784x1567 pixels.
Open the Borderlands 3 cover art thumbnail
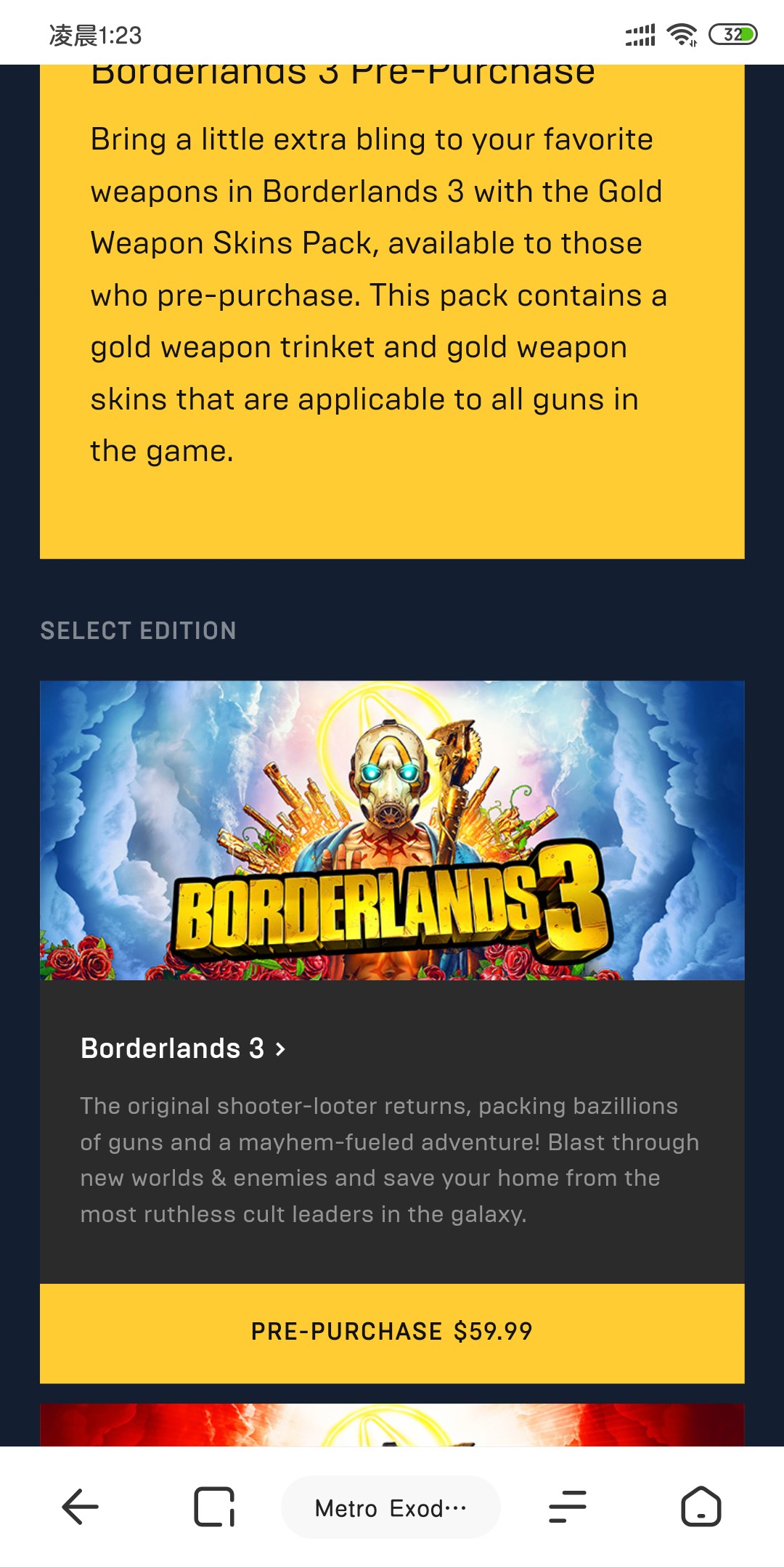coord(392,830)
